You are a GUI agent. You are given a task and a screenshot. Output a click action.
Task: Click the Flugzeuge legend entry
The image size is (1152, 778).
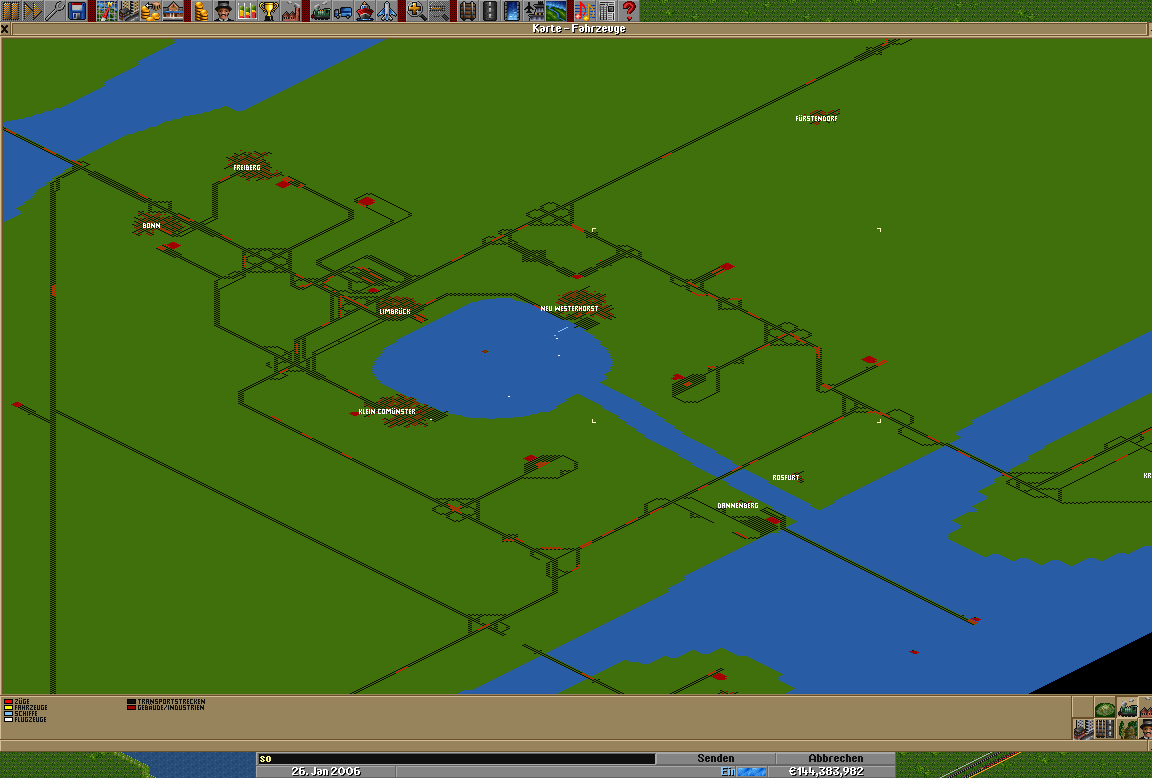pos(25,719)
